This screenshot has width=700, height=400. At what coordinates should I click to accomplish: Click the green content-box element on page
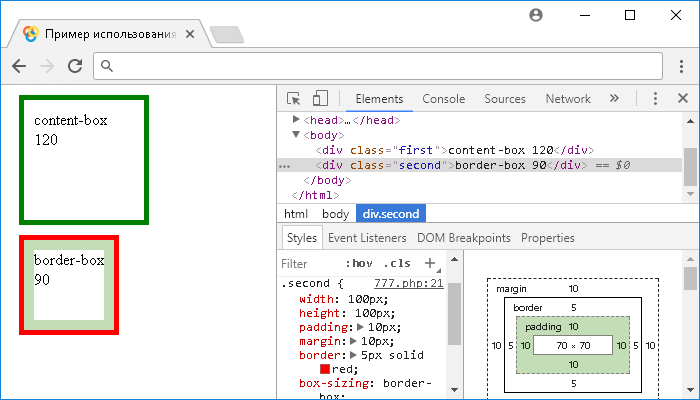tap(84, 160)
